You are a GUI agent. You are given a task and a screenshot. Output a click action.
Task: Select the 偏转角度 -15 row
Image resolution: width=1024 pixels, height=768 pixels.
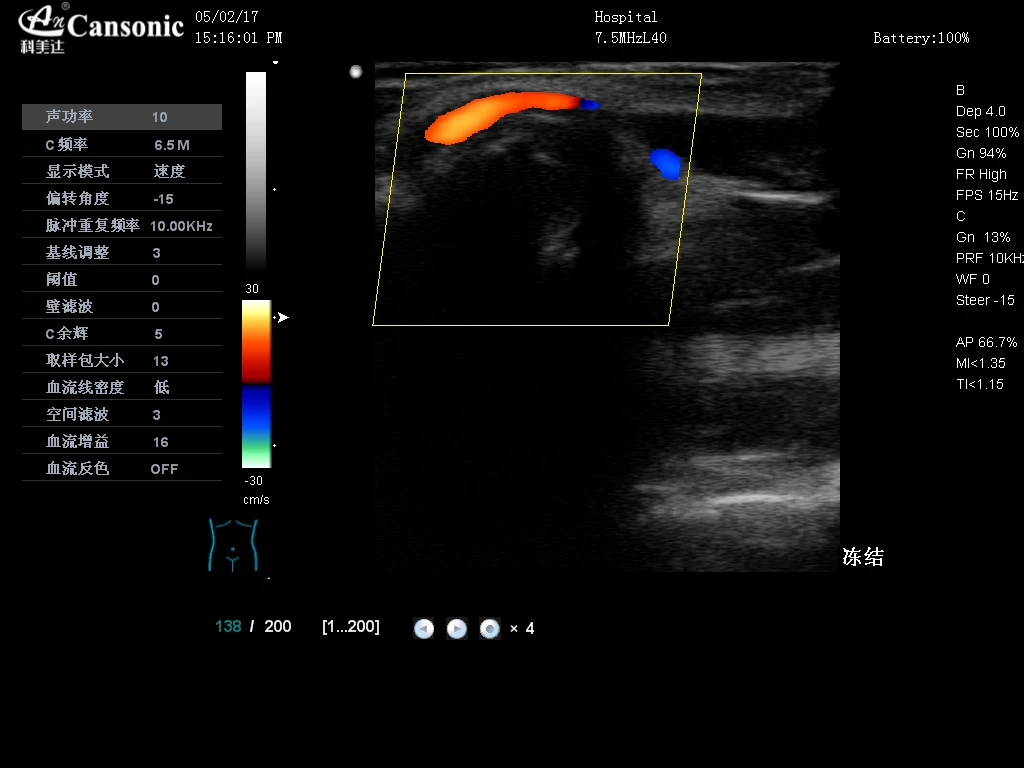(122, 199)
